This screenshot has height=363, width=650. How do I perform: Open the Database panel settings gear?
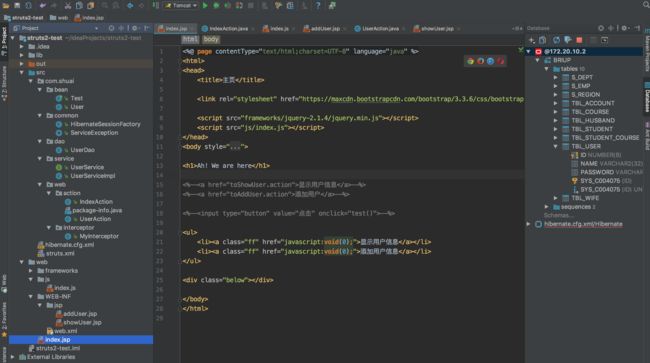point(624,28)
